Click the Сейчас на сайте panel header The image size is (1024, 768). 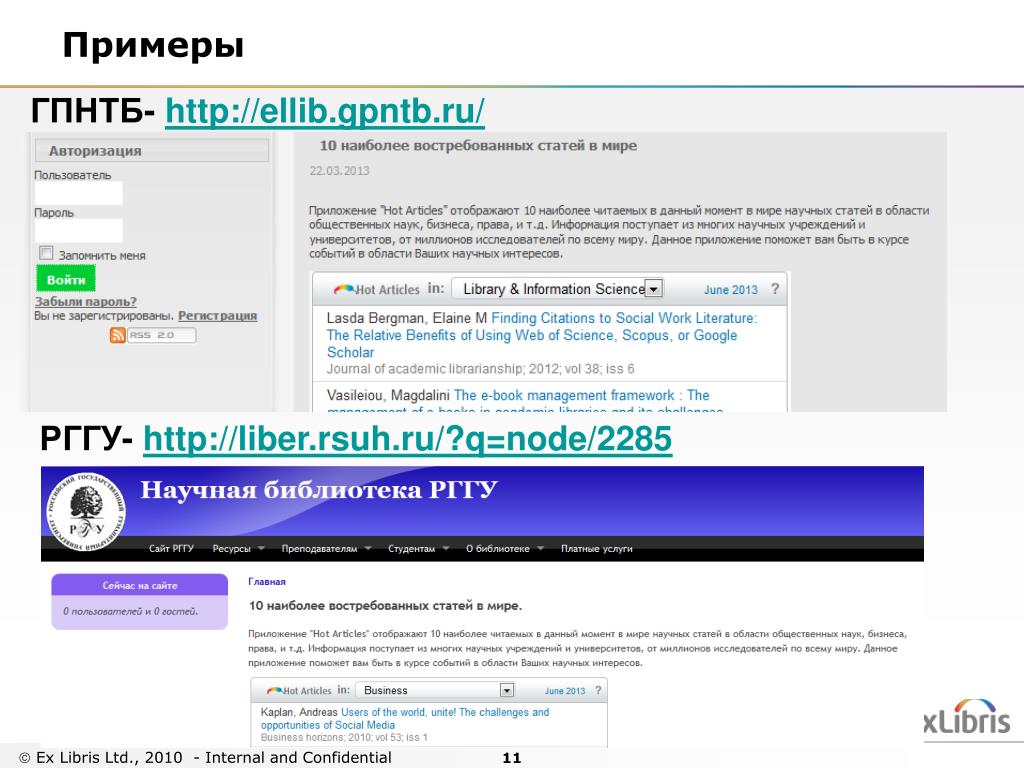pos(140,585)
